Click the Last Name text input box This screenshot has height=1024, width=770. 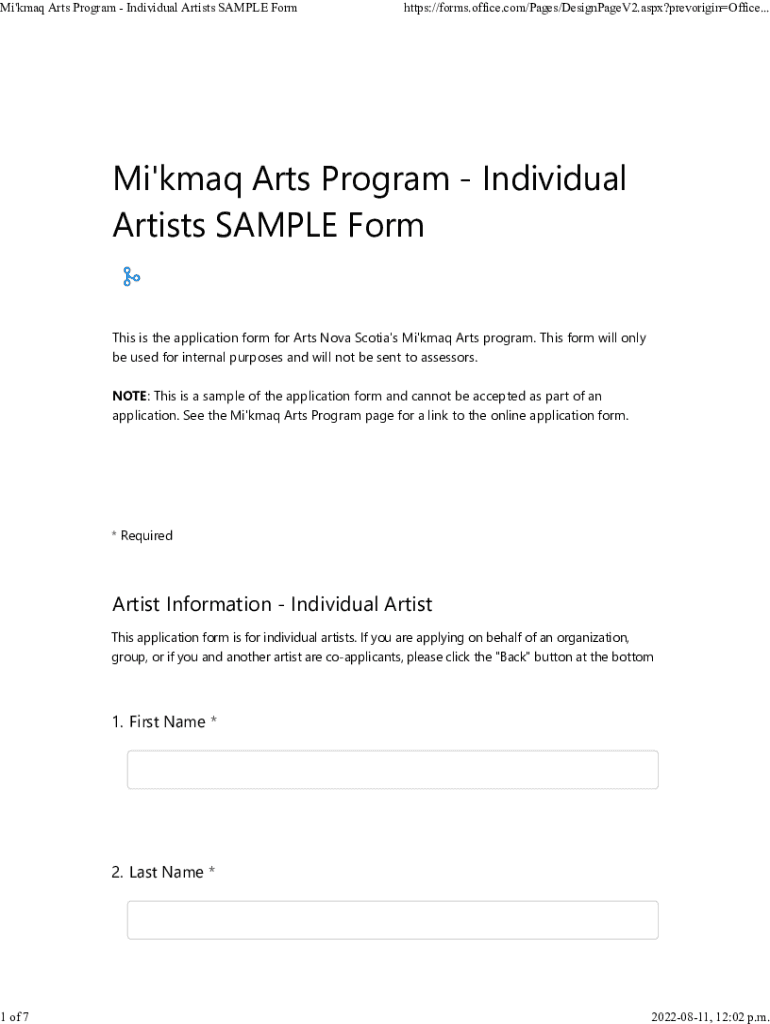pyautogui.click(x=392, y=920)
